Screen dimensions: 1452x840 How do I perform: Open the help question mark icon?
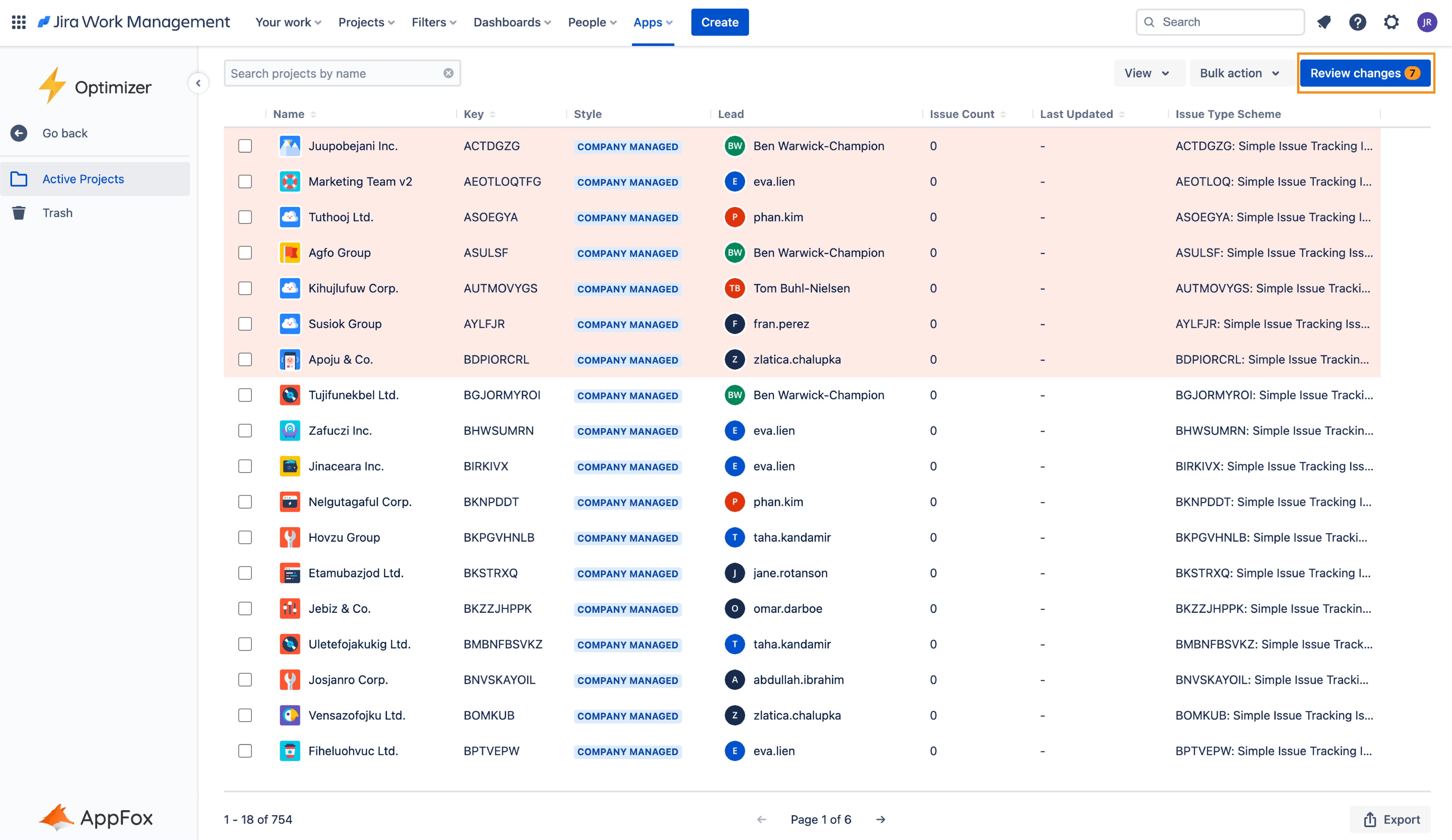(x=1357, y=22)
